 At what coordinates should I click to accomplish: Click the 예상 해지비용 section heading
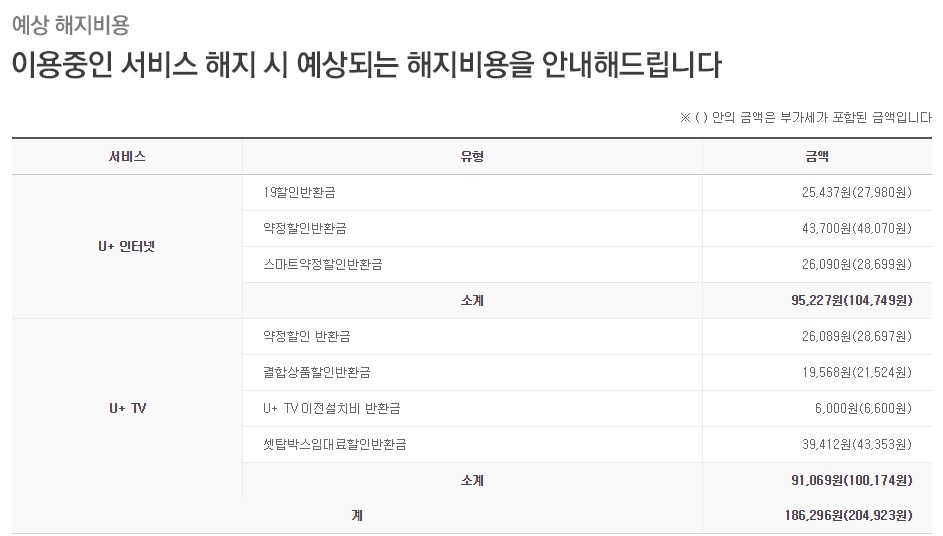(70, 23)
